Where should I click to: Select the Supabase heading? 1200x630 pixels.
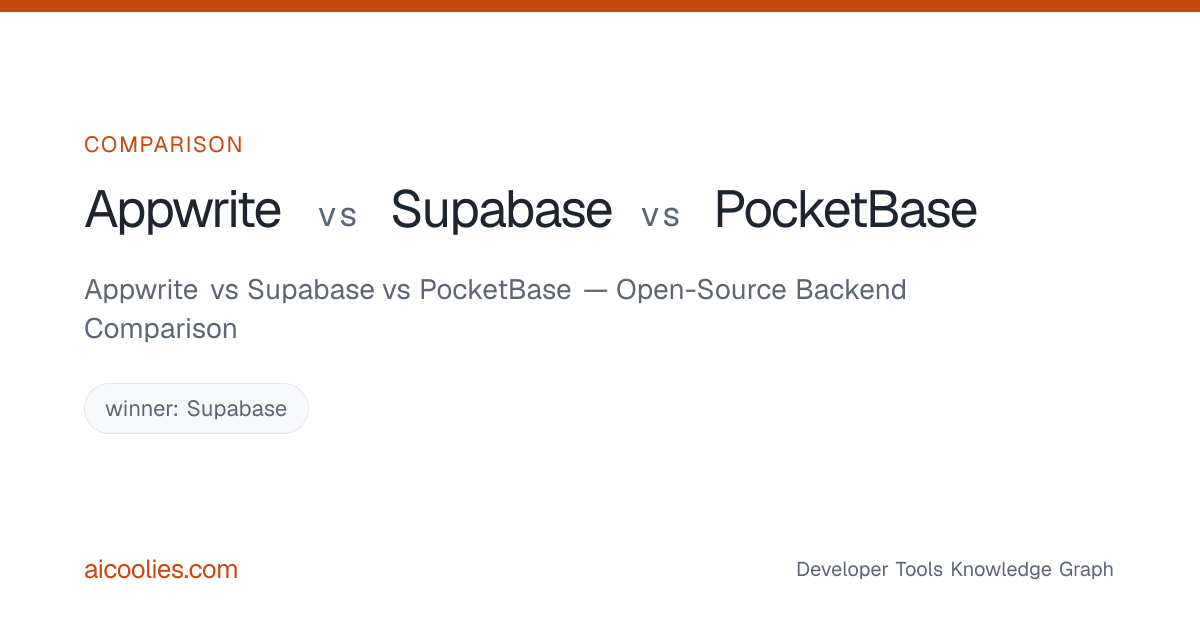(501, 210)
